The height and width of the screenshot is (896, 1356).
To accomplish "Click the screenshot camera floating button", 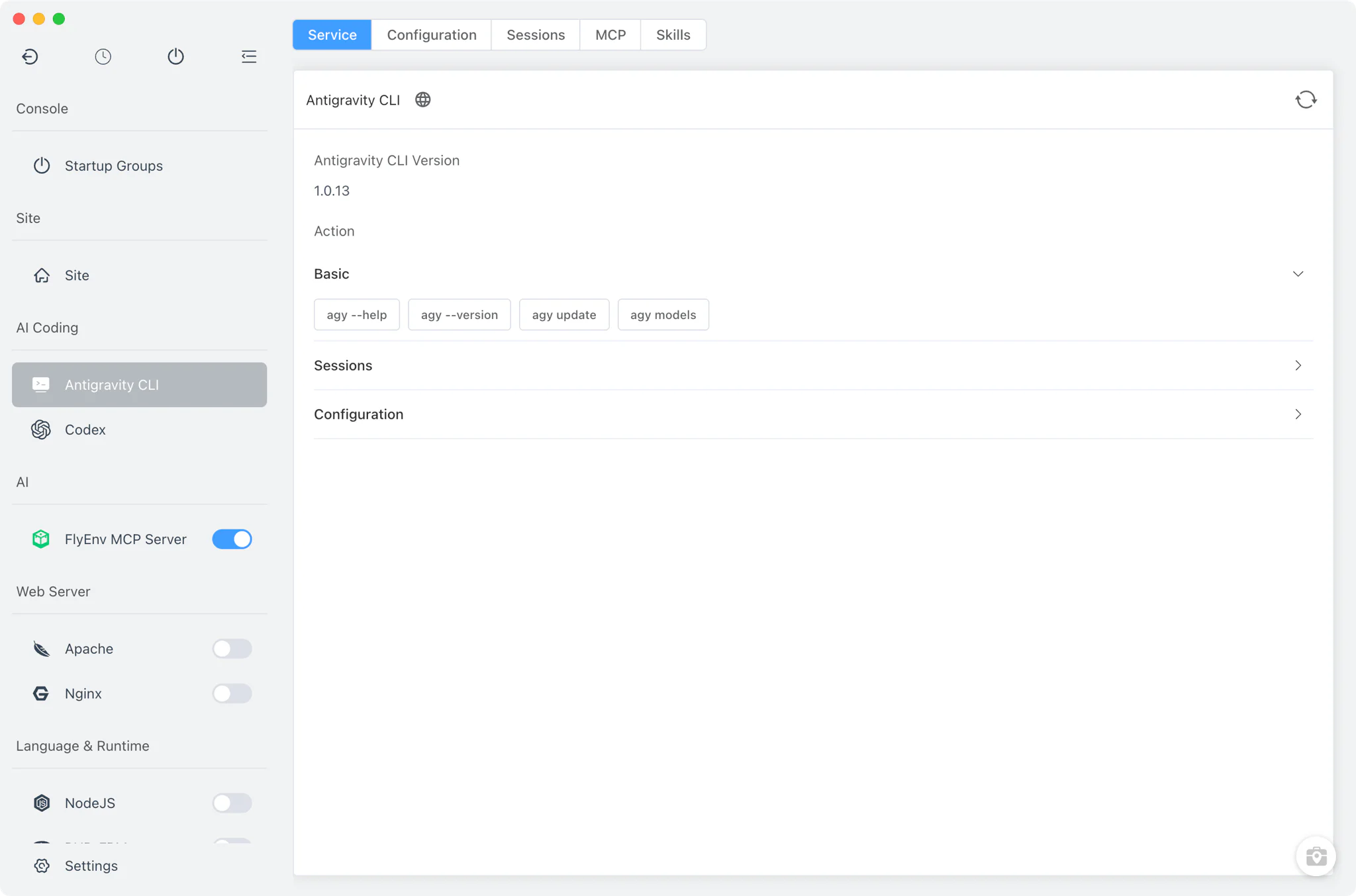I will [1316, 856].
